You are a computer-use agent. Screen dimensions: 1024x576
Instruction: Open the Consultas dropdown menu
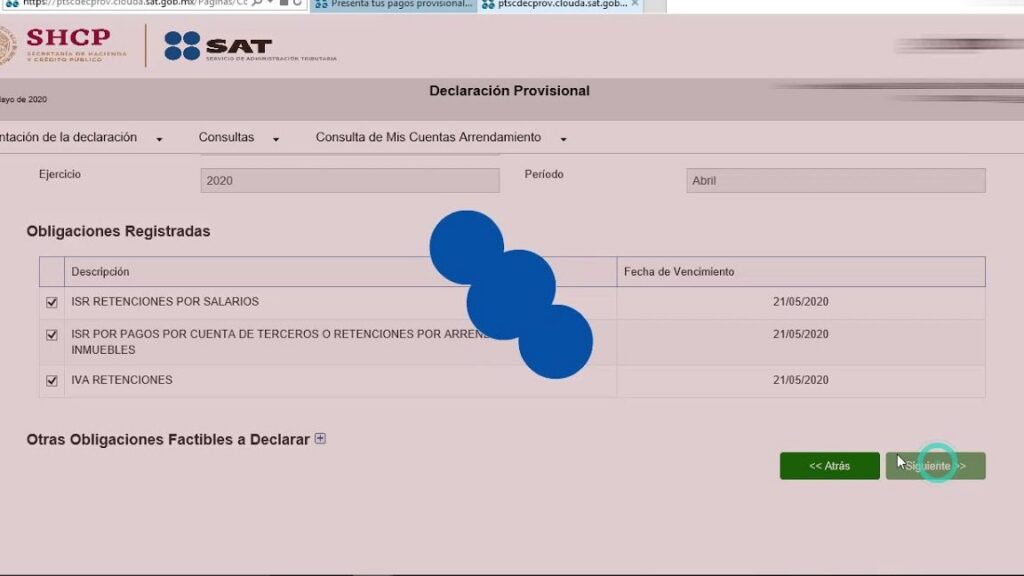(x=238, y=138)
